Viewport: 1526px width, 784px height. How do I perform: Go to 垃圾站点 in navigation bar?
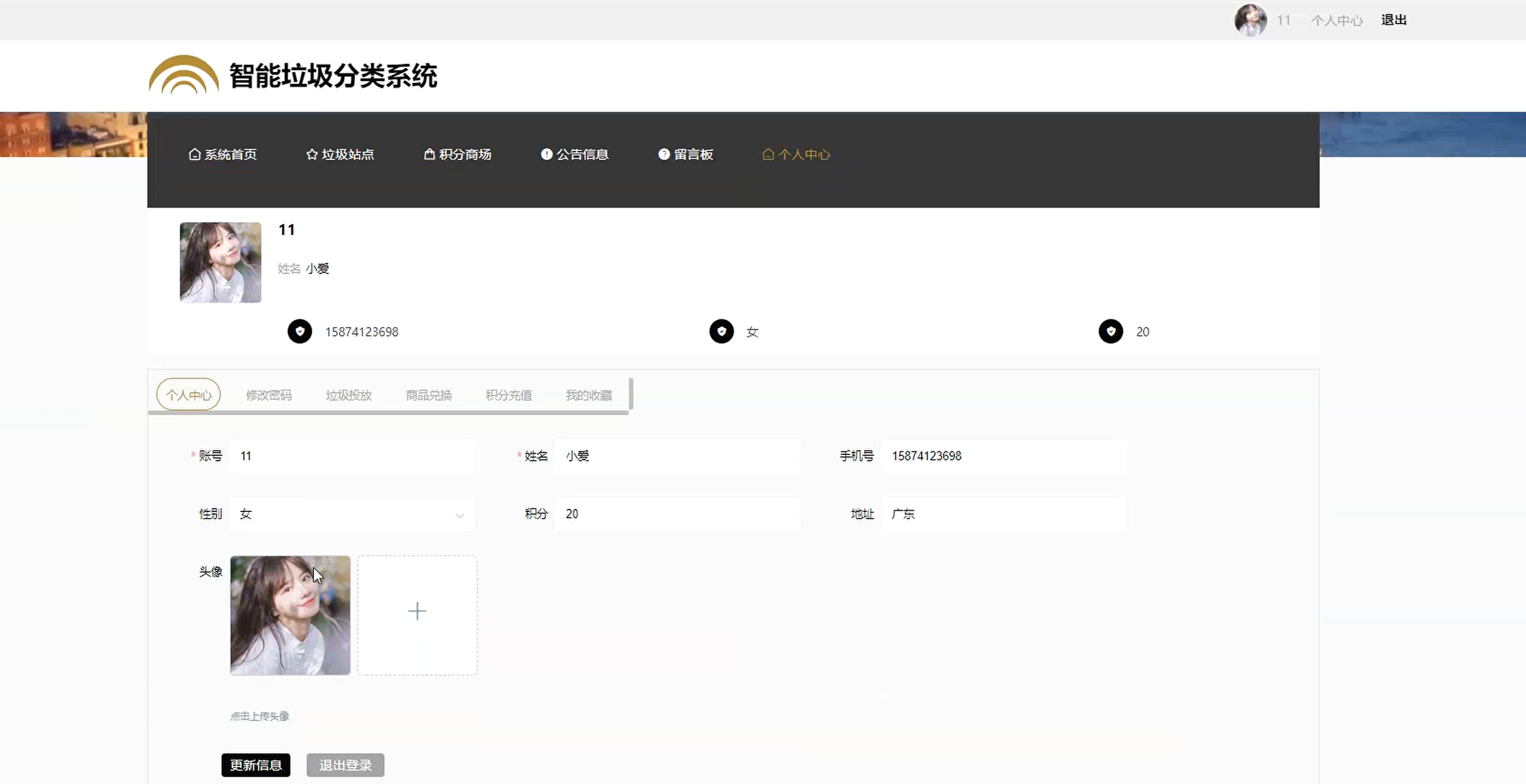pos(340,154)
